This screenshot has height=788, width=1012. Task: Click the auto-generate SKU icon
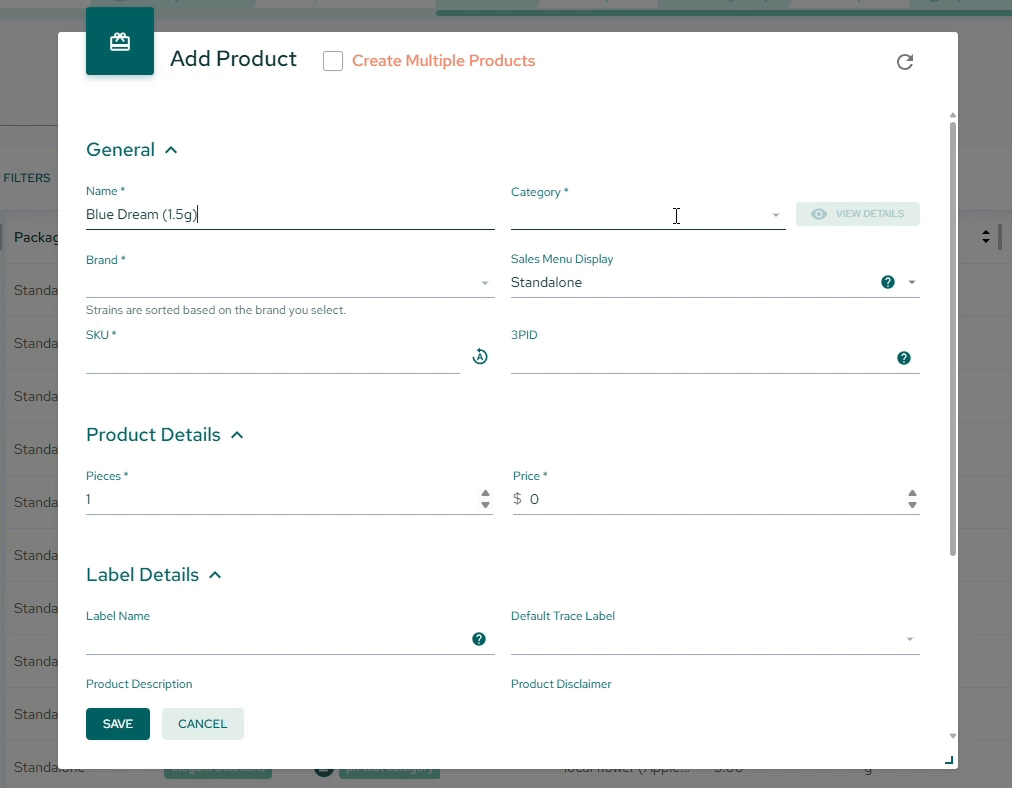click(480, 356)
